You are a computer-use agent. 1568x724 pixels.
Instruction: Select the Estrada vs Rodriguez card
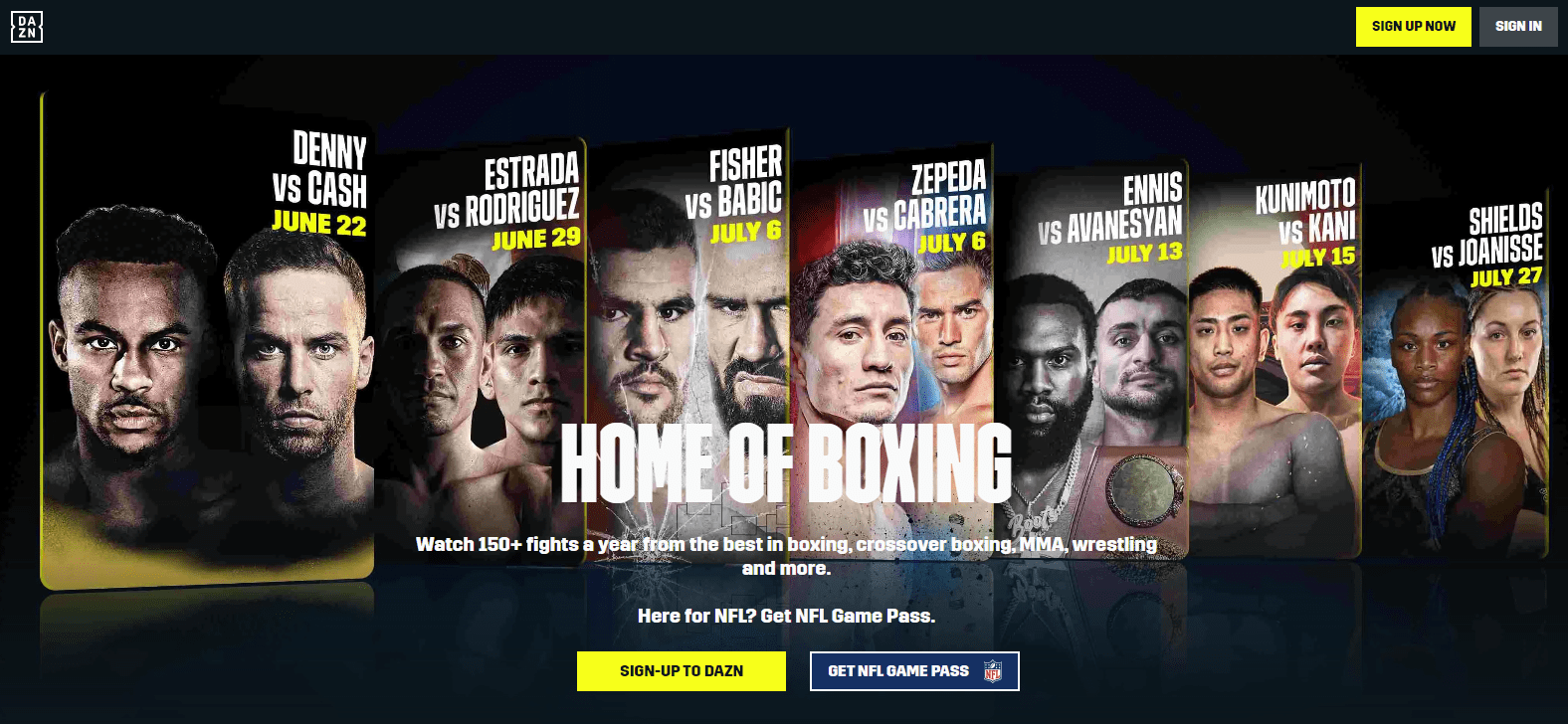[481, 350]
